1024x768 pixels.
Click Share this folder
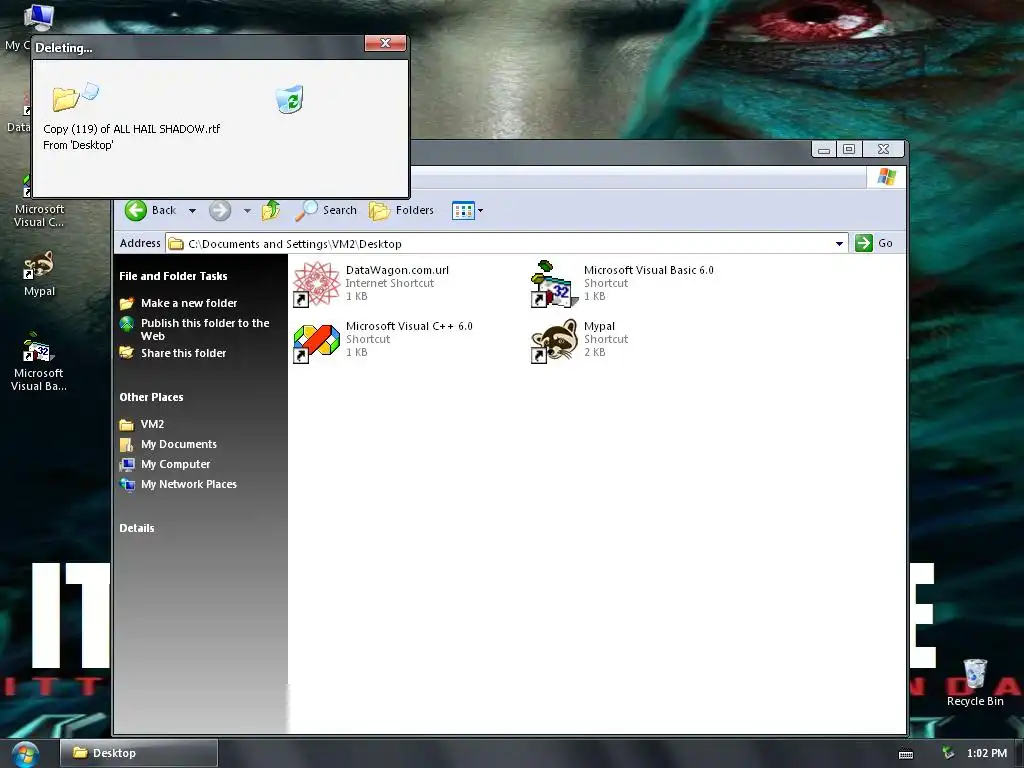click(x=184, y=353)
